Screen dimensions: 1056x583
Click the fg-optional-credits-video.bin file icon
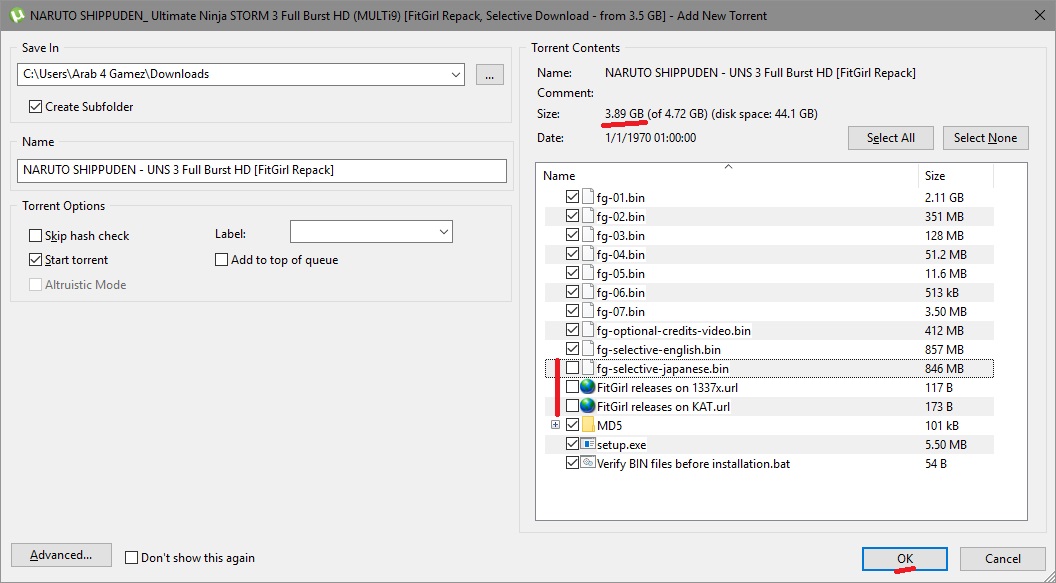587,330
